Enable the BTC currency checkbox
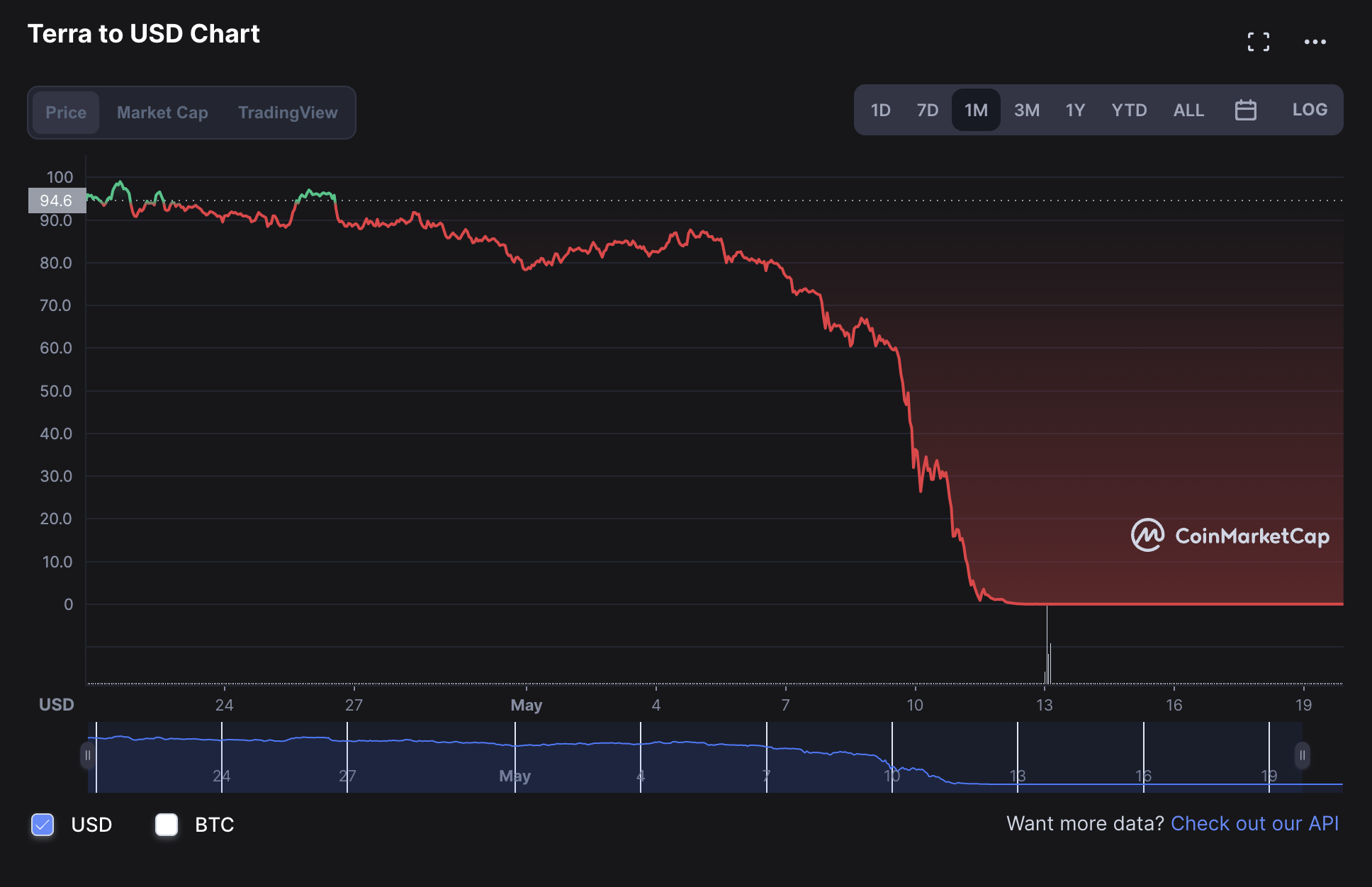Image resolution: width=1372 pixels, height=887 pixels. [x=167, y=824]
